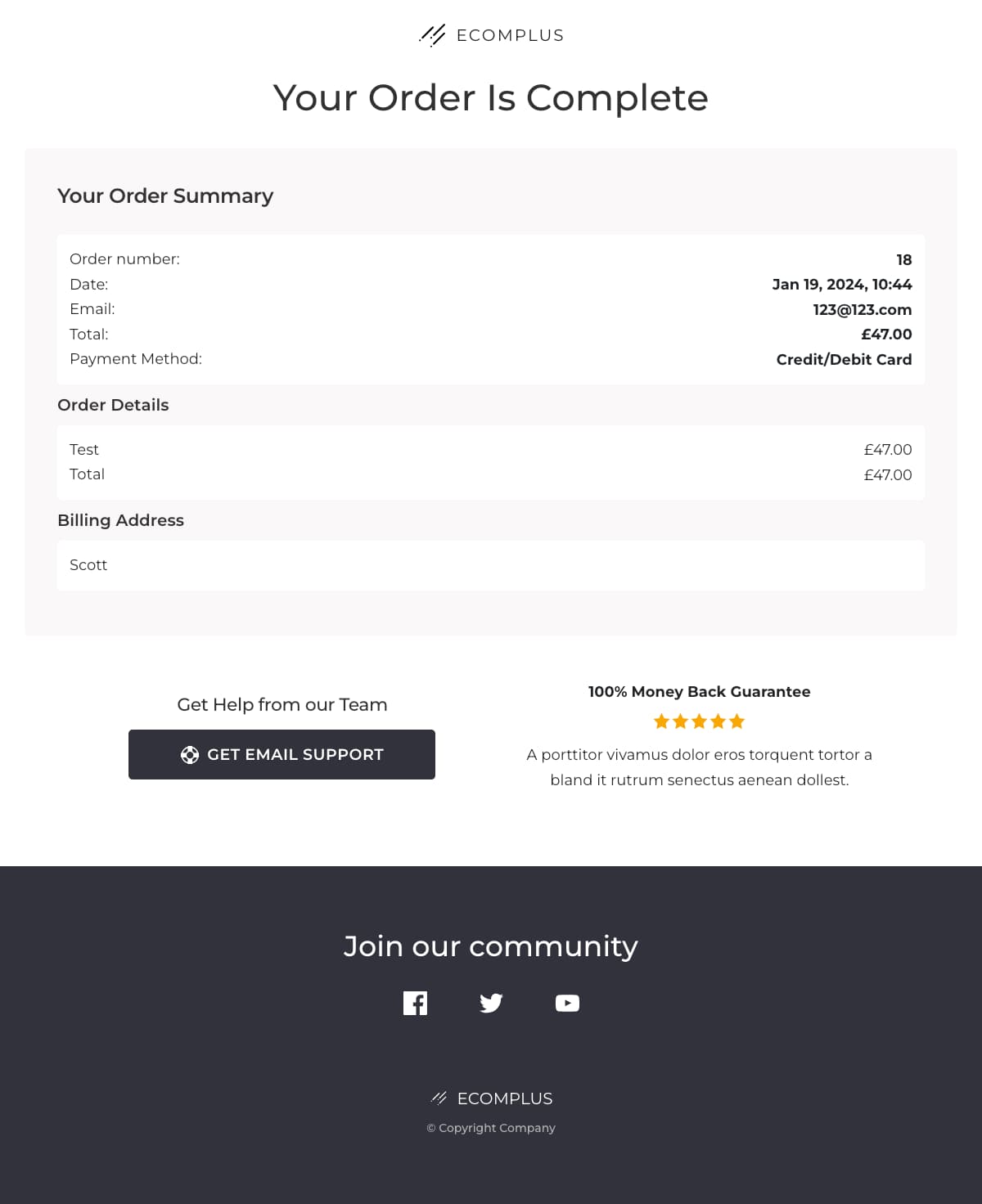Visit the YouTube channel icon
The height and width of the screenshot is (1204, 982).
[567, 1003]
